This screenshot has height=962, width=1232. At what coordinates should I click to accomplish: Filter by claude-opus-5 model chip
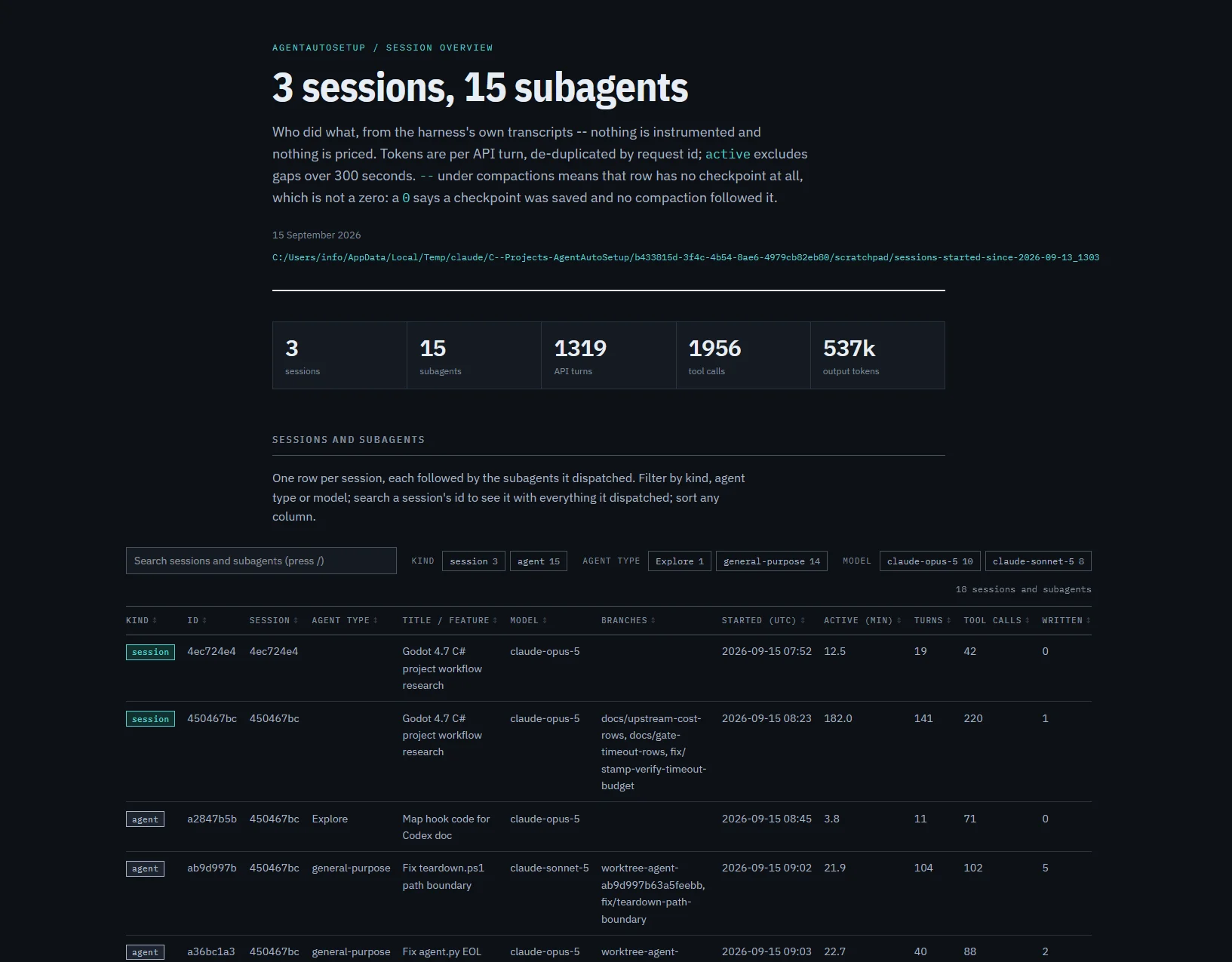(x=930, y=561)
